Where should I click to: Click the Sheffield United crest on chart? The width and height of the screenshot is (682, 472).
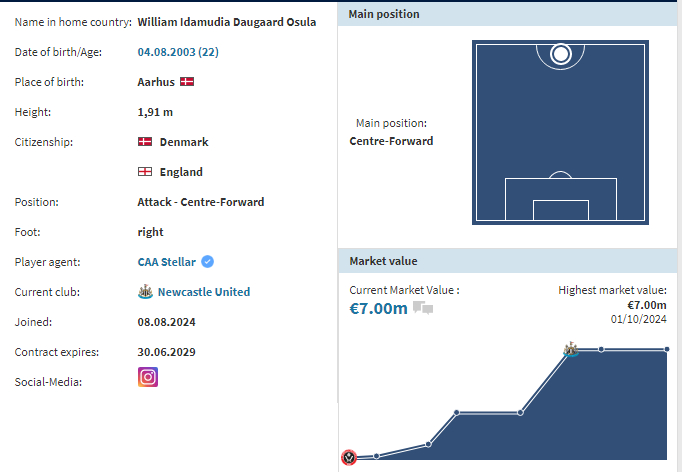[x=349, y=457]
